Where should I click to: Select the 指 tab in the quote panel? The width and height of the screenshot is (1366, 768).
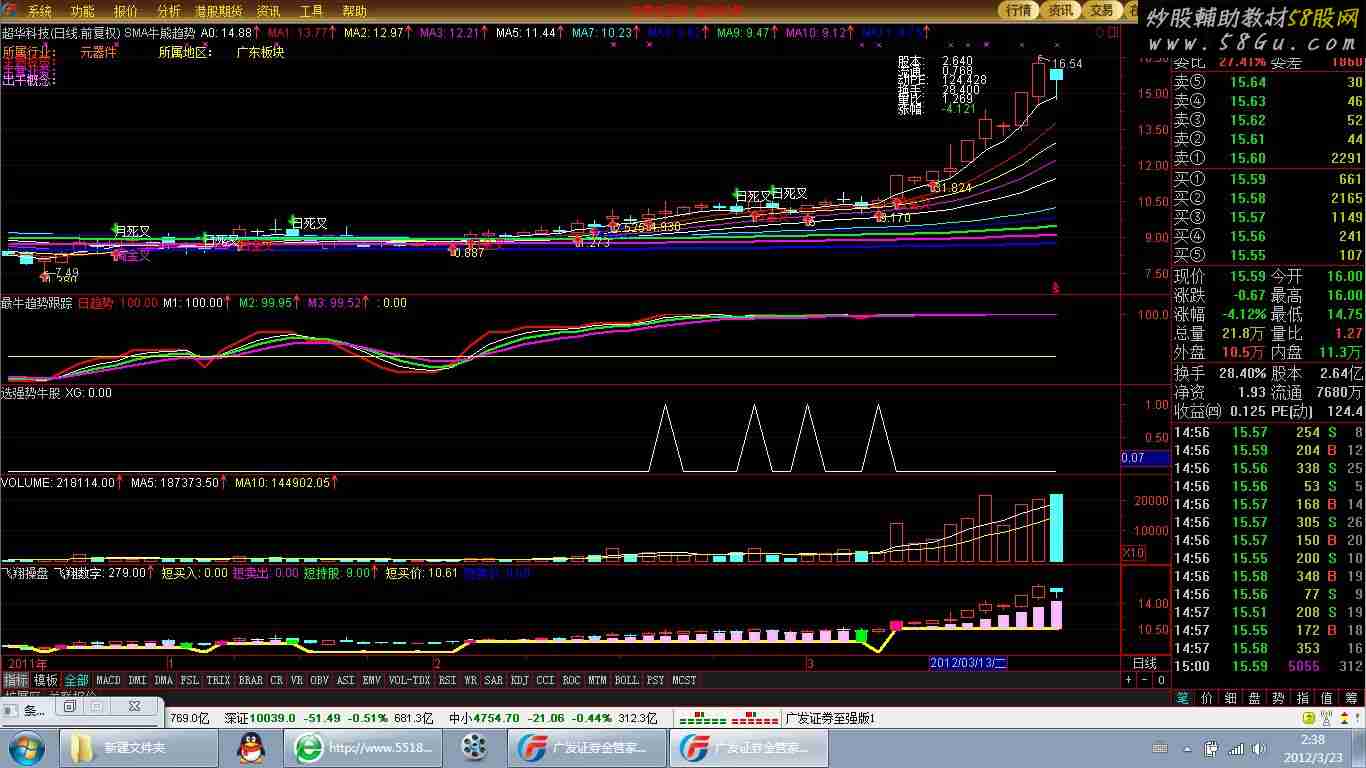click(1303, 698)
